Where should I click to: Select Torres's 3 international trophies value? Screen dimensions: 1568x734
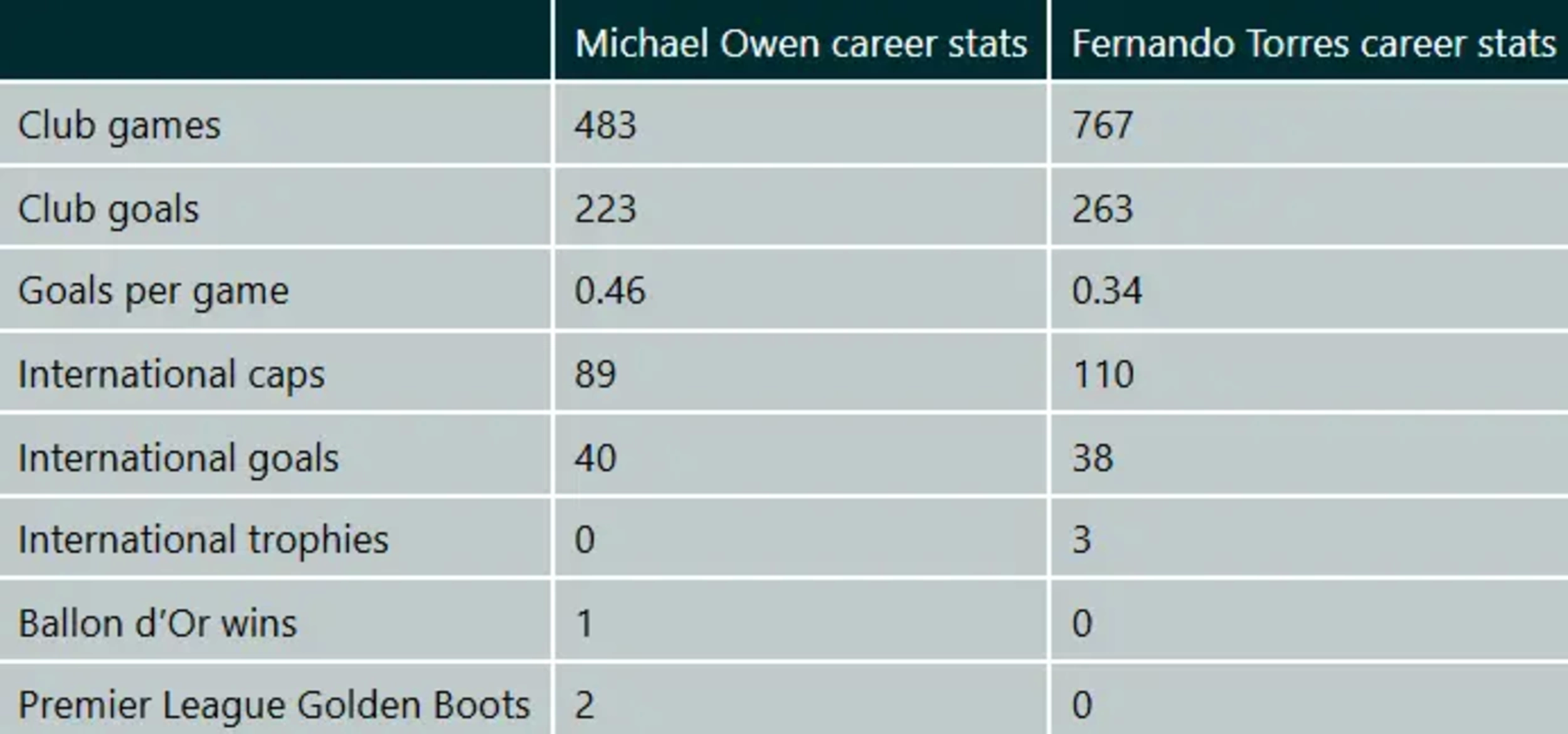[x=1082, y=540]
